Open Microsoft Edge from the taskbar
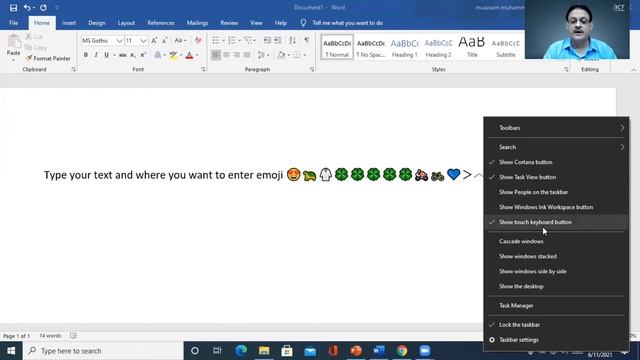This screenshot has width=640, height=360. click(x=241, y=351)
